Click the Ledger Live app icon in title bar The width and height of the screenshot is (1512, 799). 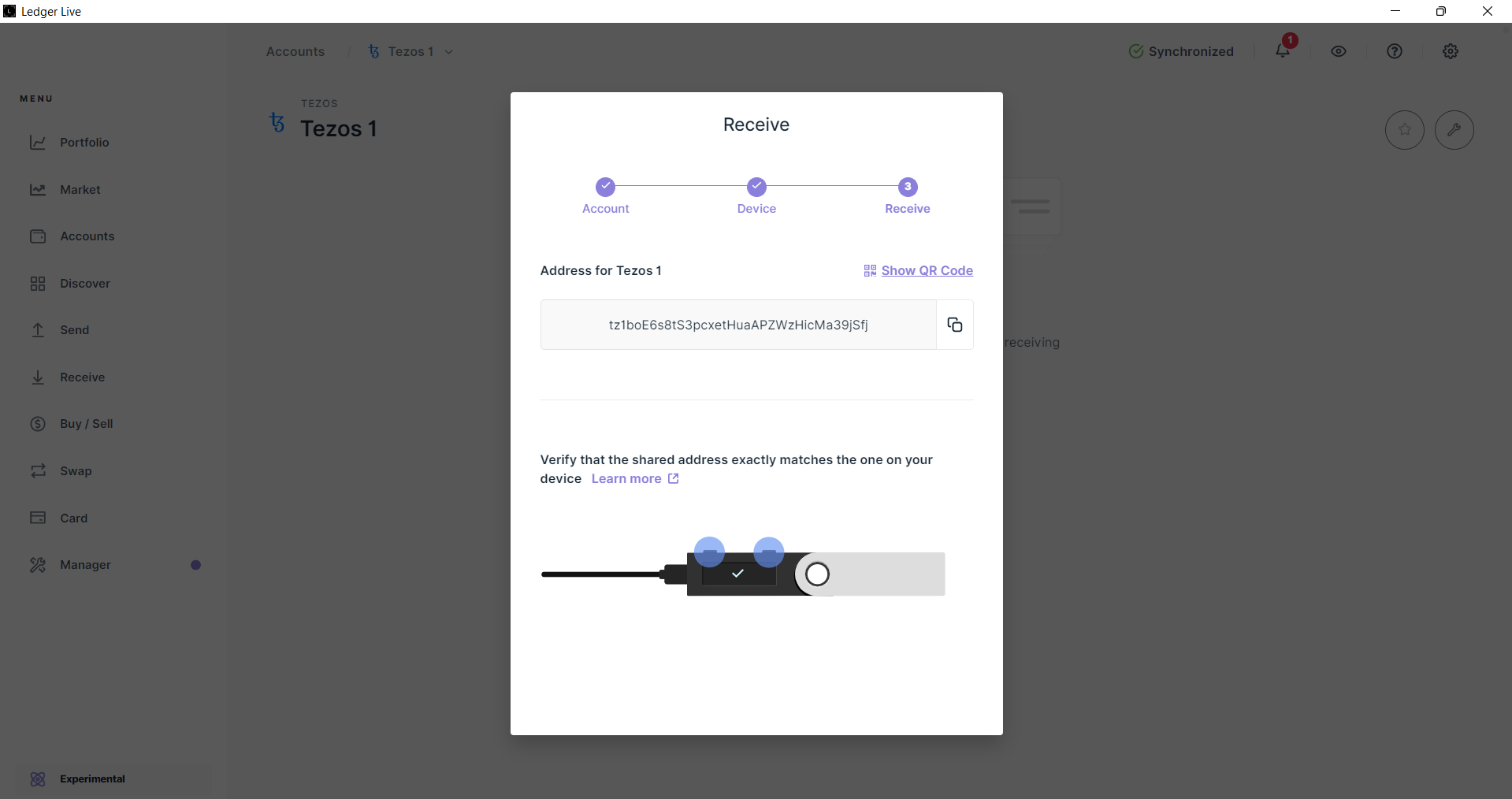tap(9, 11)
